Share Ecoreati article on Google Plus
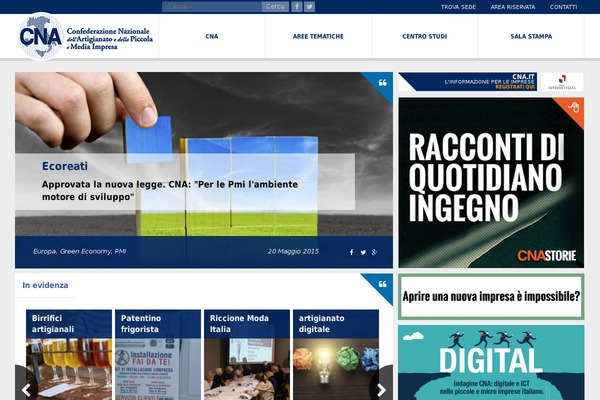600x400 pixels. (374, 252)
